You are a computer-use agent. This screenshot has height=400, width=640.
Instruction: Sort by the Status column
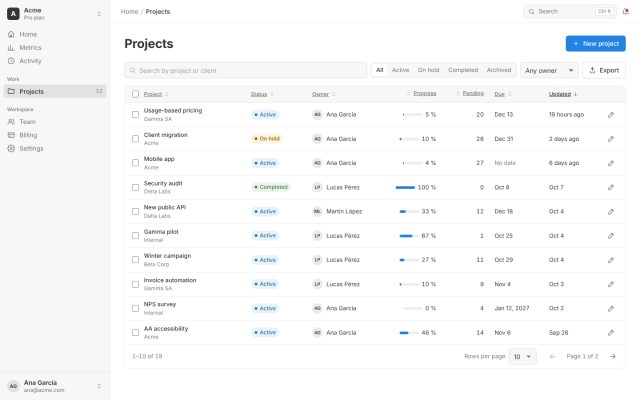(x=262, y=94)
